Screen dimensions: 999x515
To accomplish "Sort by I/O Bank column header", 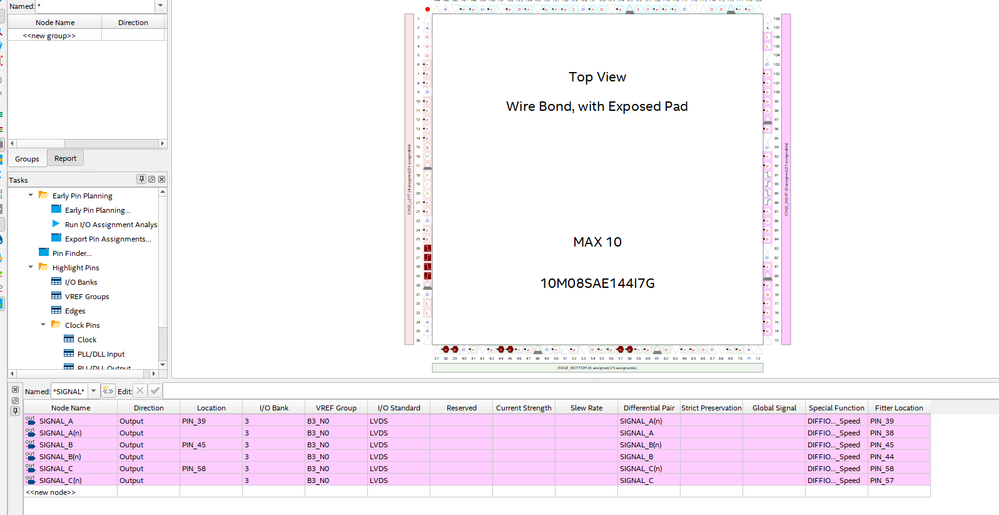I will coord(274,408).
